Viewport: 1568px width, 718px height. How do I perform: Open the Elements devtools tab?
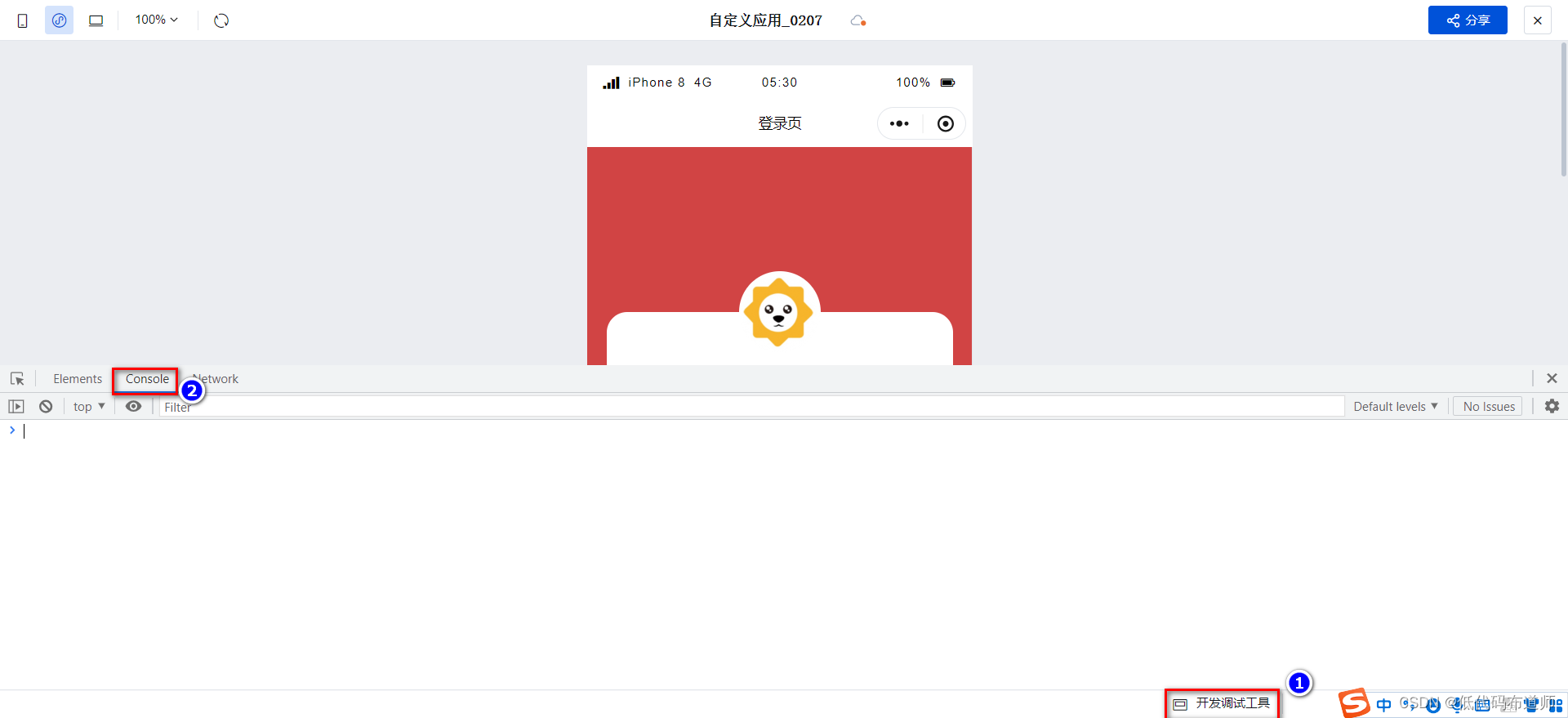(x=78, y=379)
